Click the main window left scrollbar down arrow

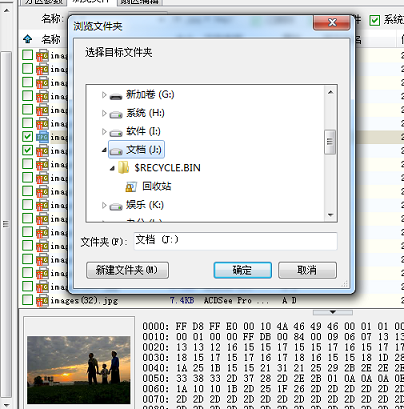[x=6, y=405]
